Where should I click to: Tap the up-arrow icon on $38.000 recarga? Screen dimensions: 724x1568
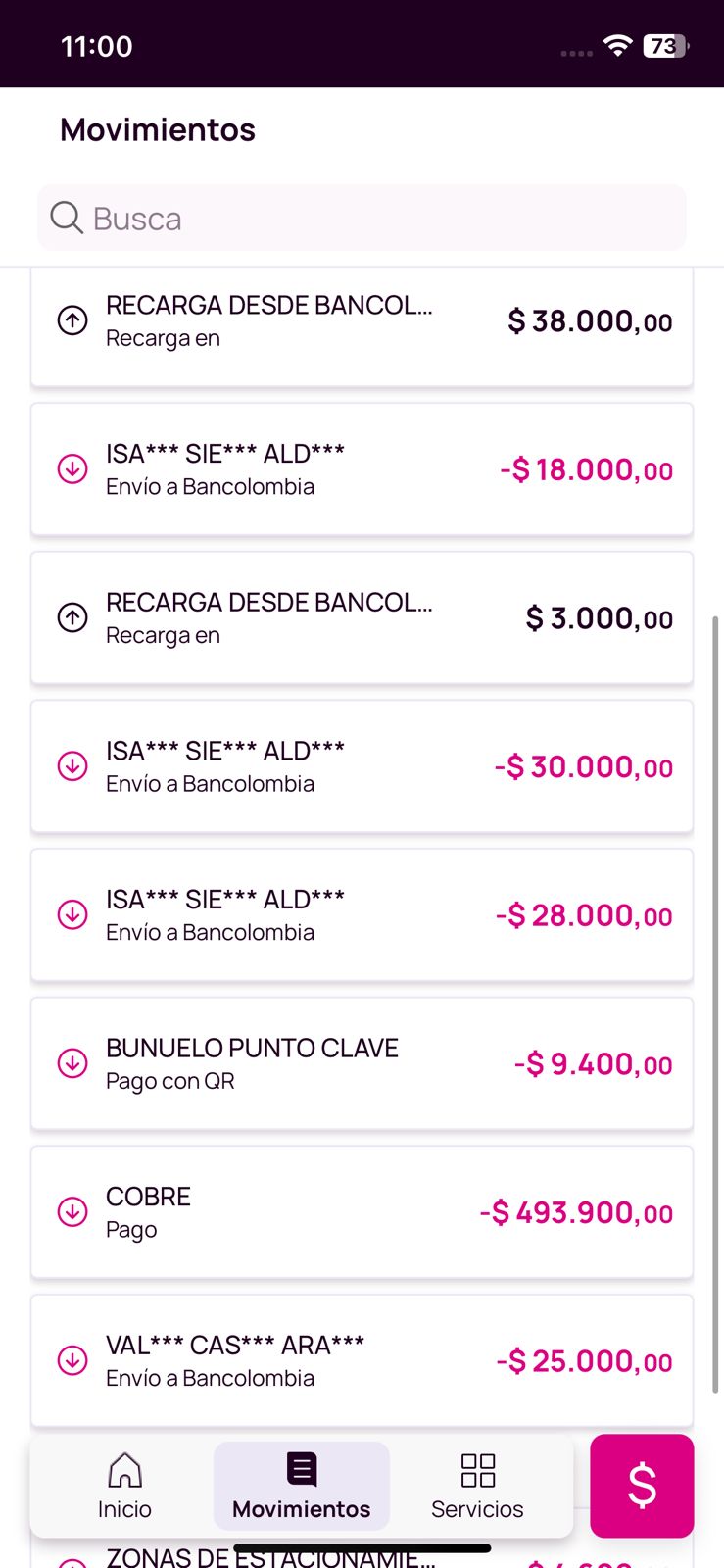pyautogui.click(x=72, y=320)
